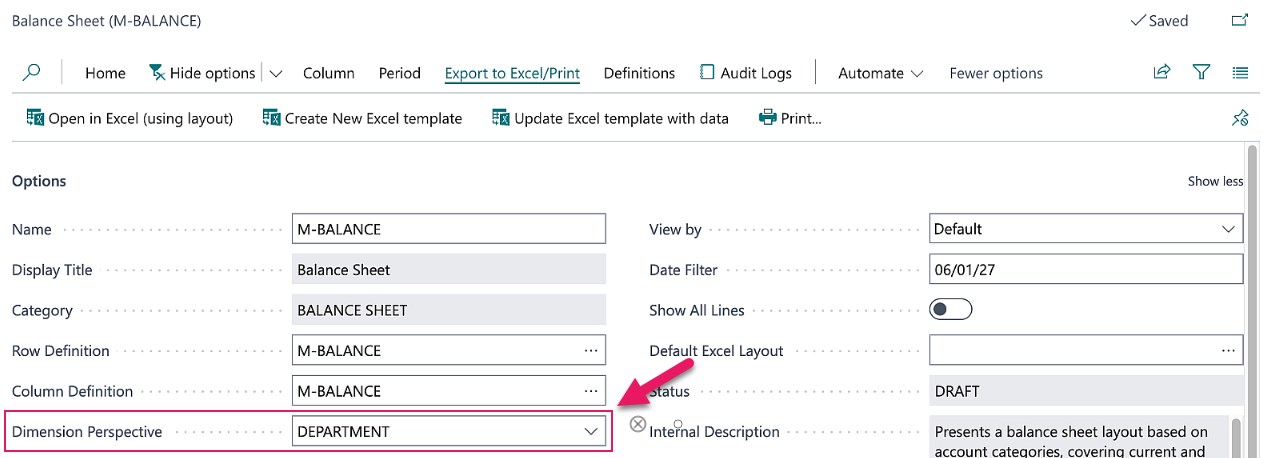Click the list view icon
This screenshot has width=1274, height=458.
tap(1240, 72)
